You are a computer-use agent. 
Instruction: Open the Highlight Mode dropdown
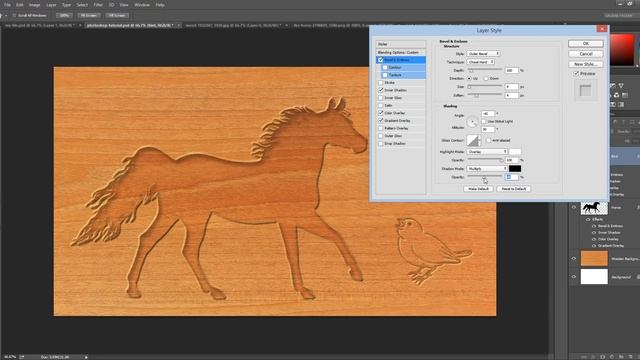pyautogui.click(x=487, y=152)
